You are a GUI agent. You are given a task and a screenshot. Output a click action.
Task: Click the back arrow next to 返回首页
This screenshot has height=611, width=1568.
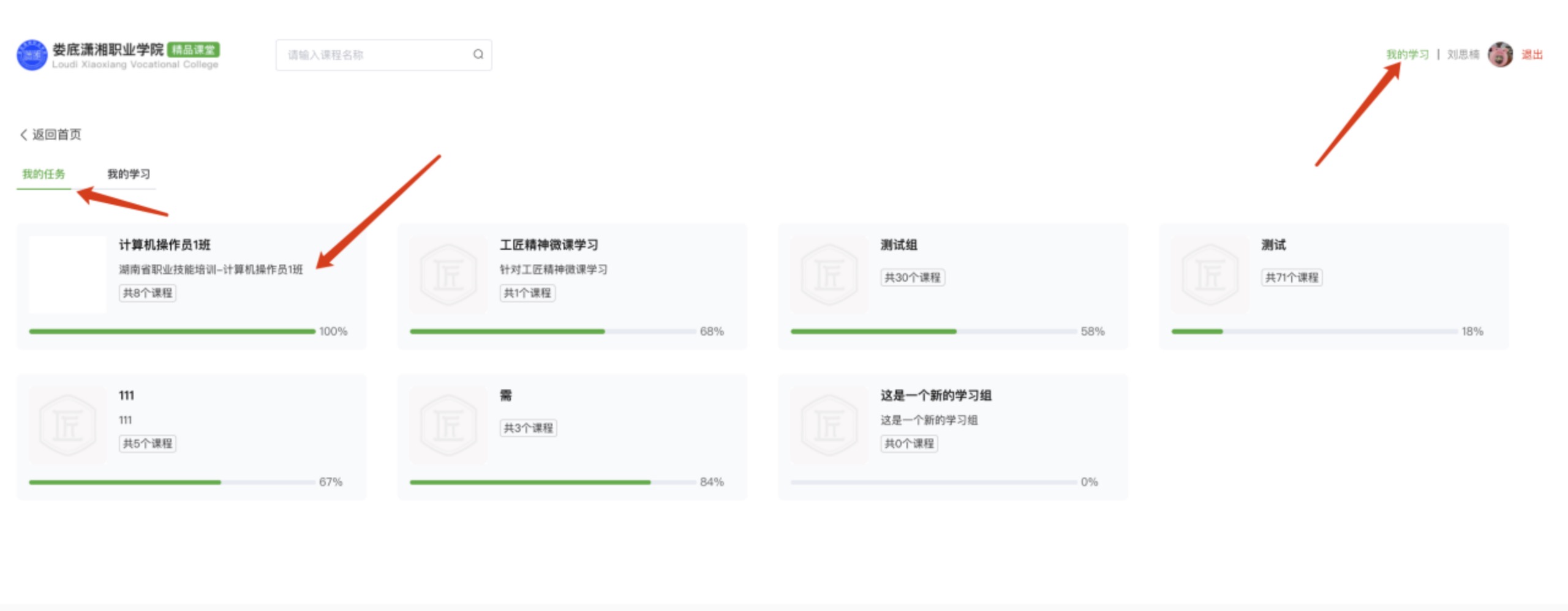[23, 133]
